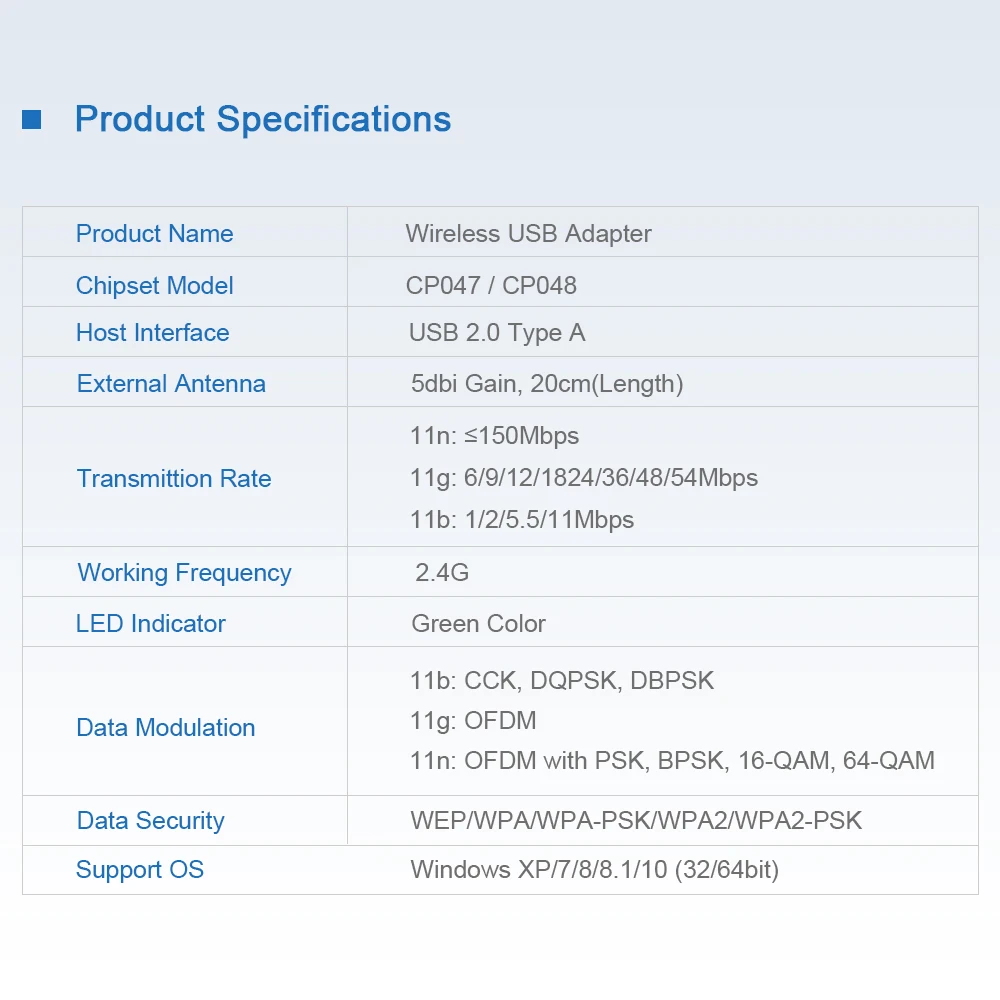Select the 11b 1/2/5.5/11Mbps line
This screenshot has width=1000, height=1000.
pos(522,520)
